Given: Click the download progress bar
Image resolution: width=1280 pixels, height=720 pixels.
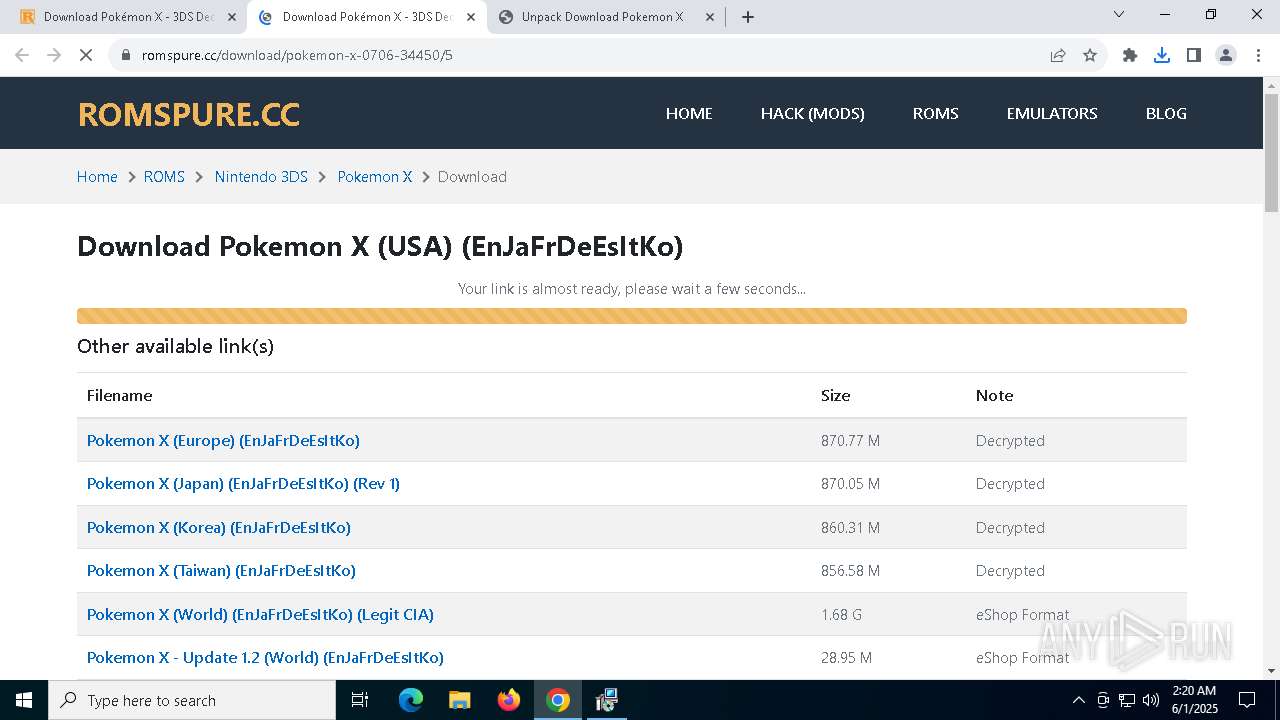Looking at the screenshot, I should click(632, 316).
